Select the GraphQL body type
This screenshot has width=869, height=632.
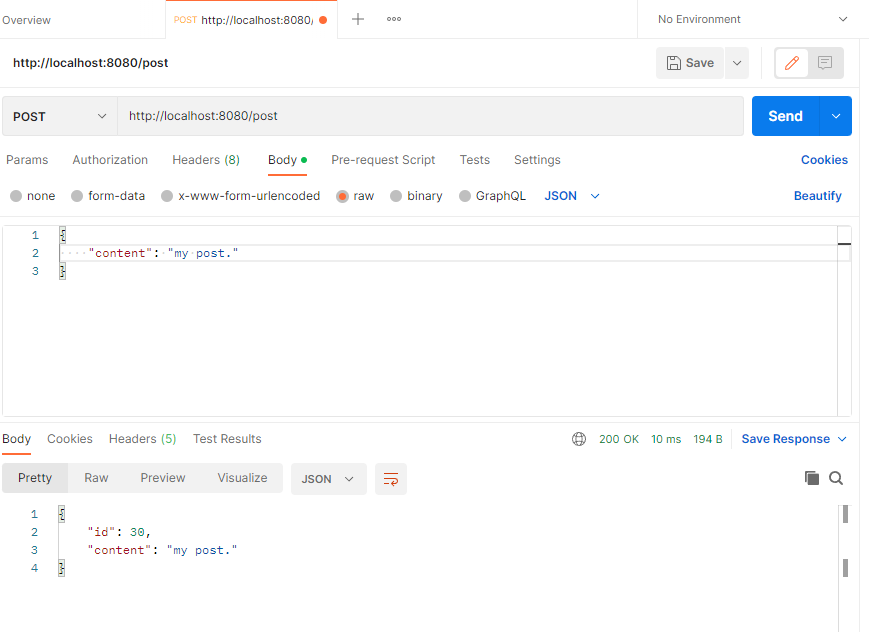[x=492, y=196]
